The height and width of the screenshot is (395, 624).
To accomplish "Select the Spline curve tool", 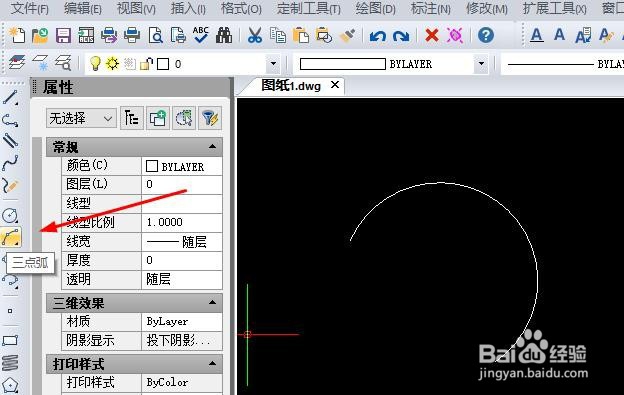I will click(x=10, y=163).
